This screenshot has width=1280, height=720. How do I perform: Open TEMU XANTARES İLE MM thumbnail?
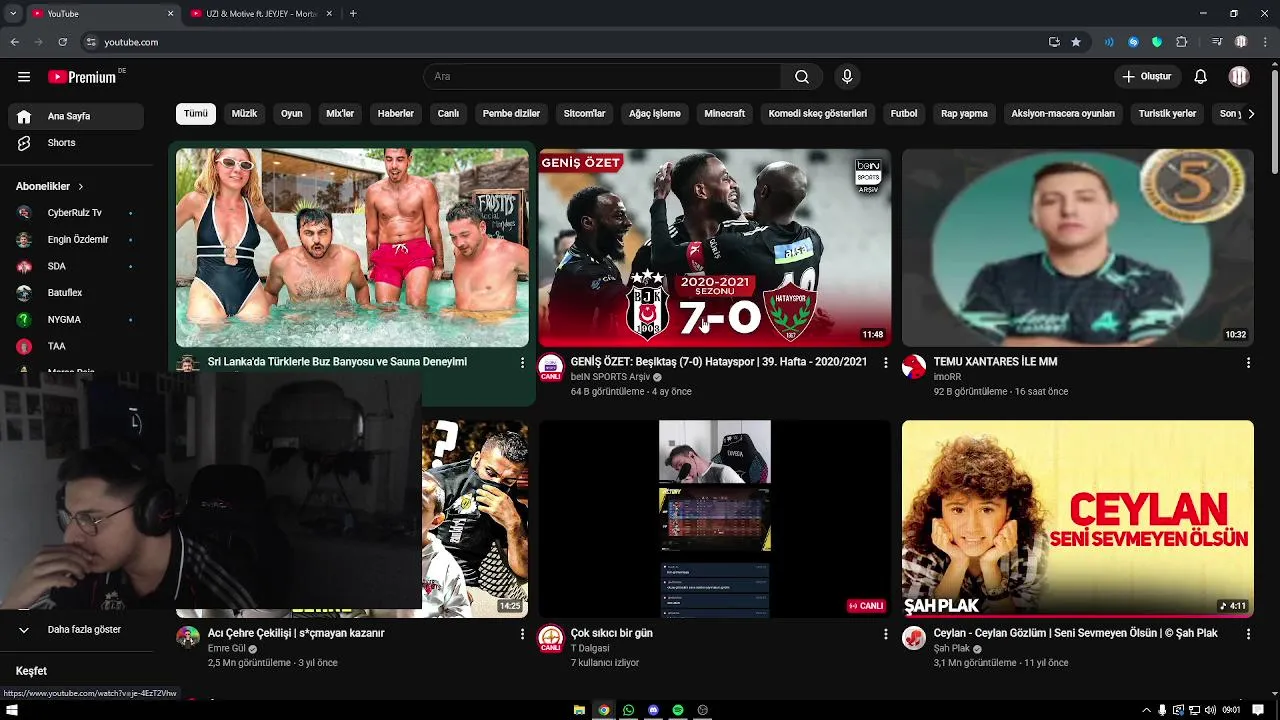pos(1077,248)
